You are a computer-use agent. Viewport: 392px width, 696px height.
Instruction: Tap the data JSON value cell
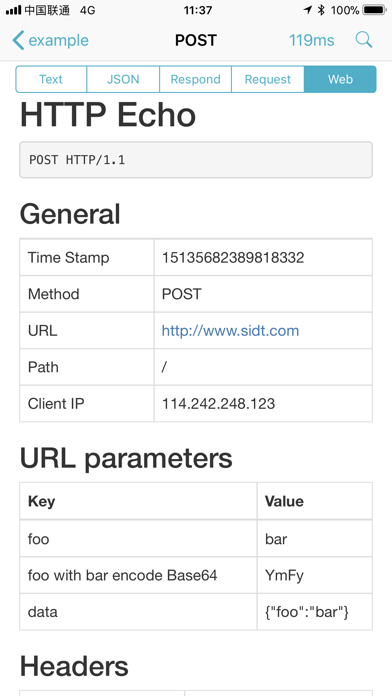point(314,612)
